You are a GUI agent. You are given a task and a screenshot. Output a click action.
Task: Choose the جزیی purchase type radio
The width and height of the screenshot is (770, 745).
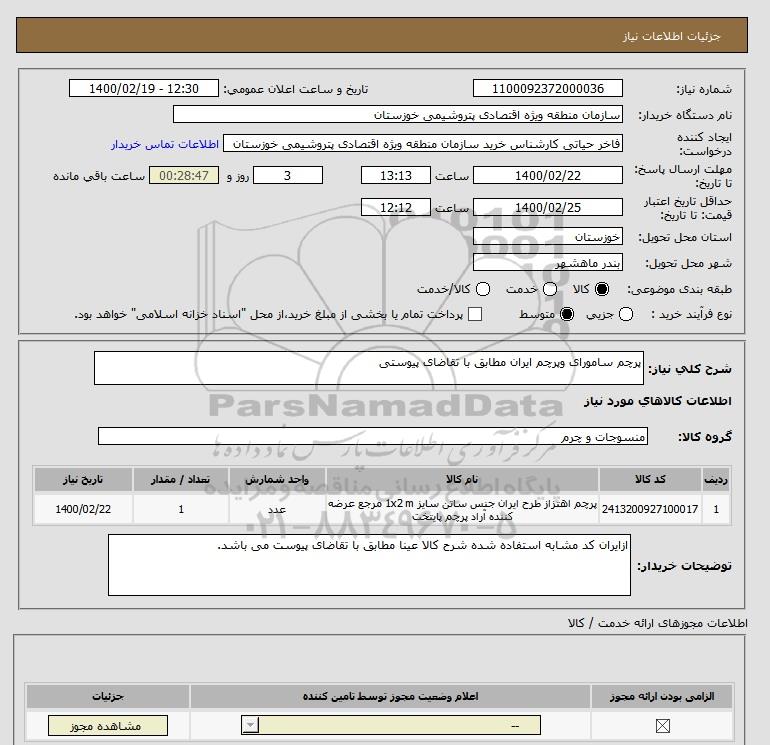[x=626, y=314]
